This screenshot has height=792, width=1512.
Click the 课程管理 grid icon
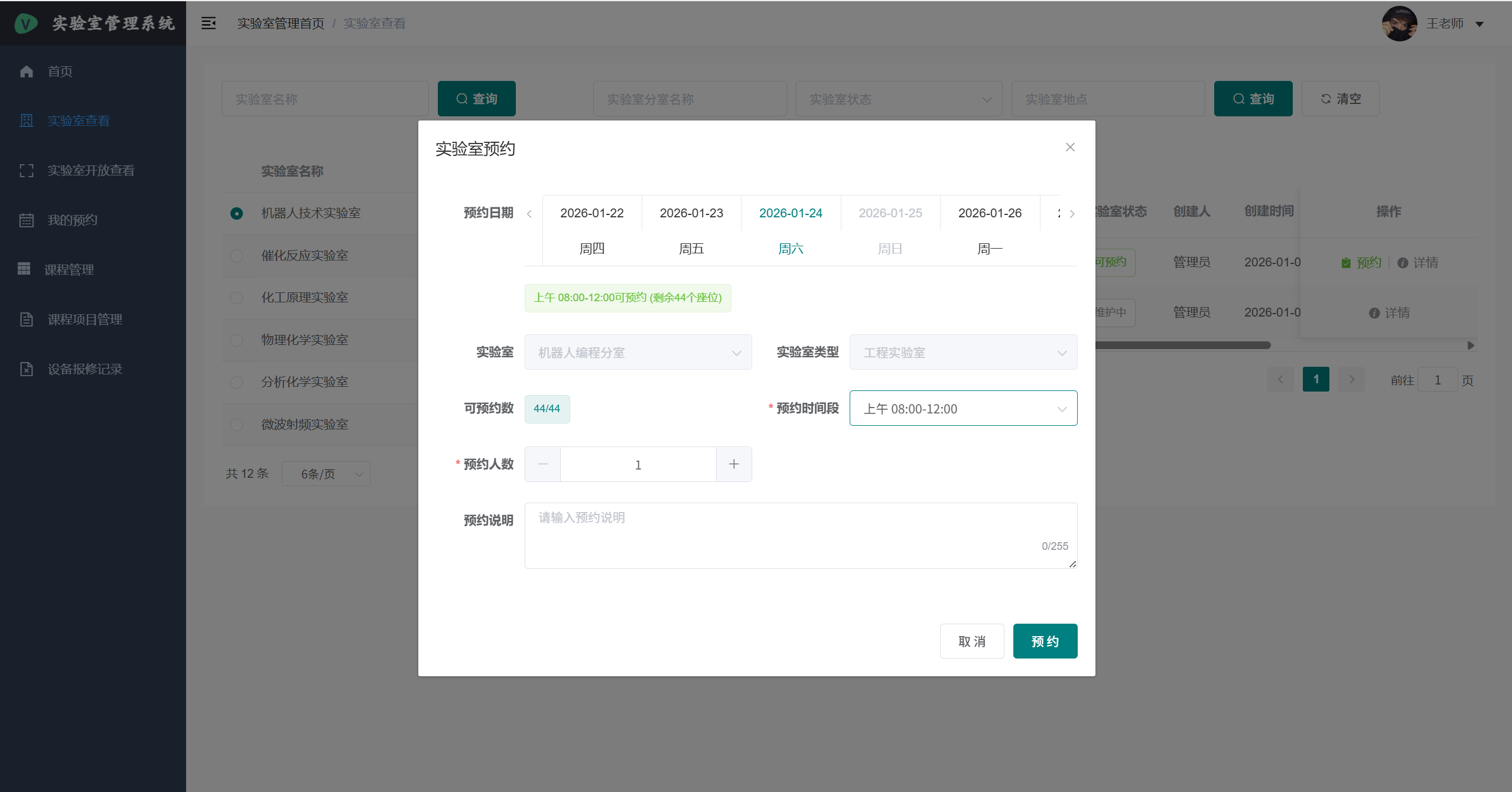point(24,269)
